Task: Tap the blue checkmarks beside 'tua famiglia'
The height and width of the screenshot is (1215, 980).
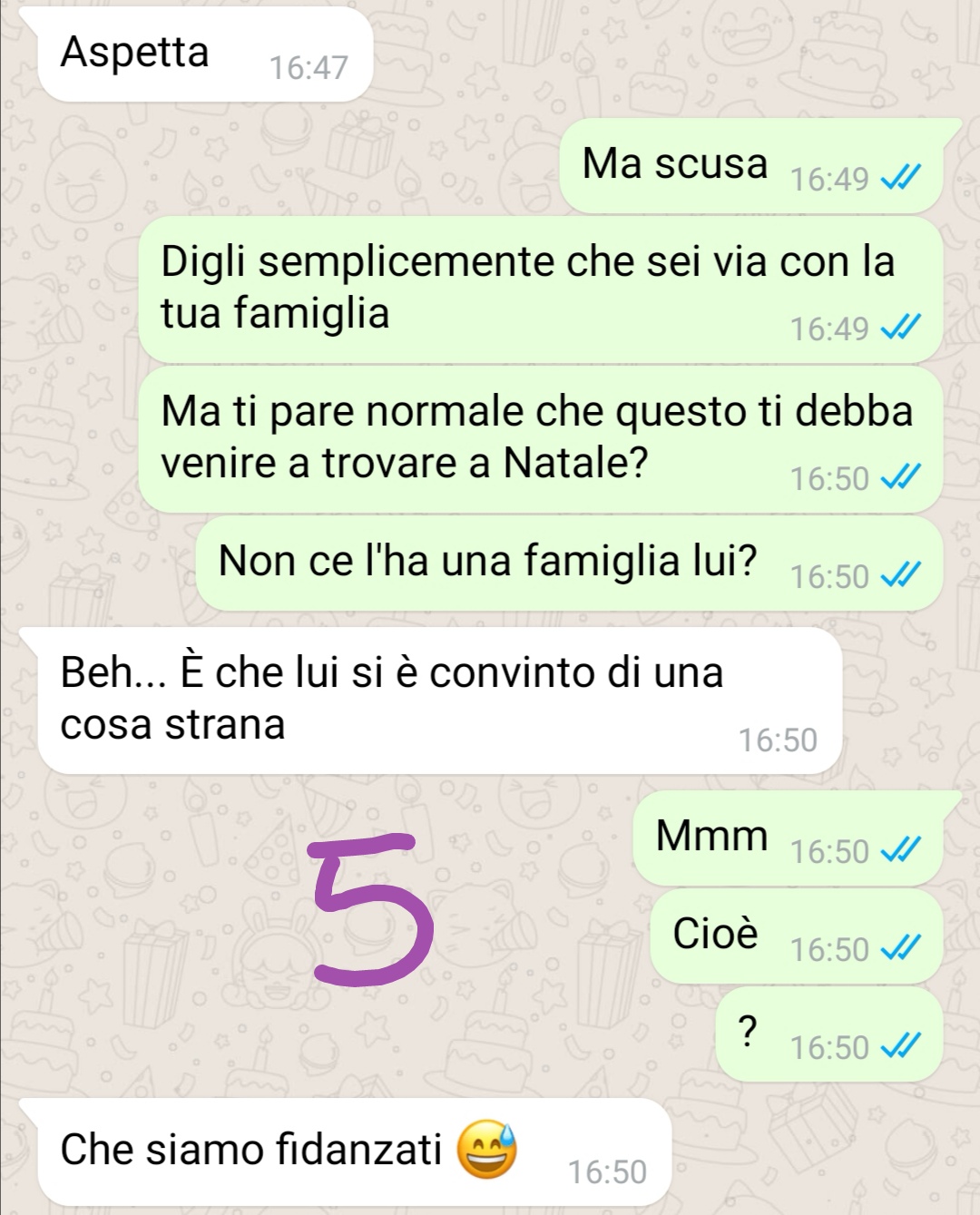Action: tap(901, 328)
